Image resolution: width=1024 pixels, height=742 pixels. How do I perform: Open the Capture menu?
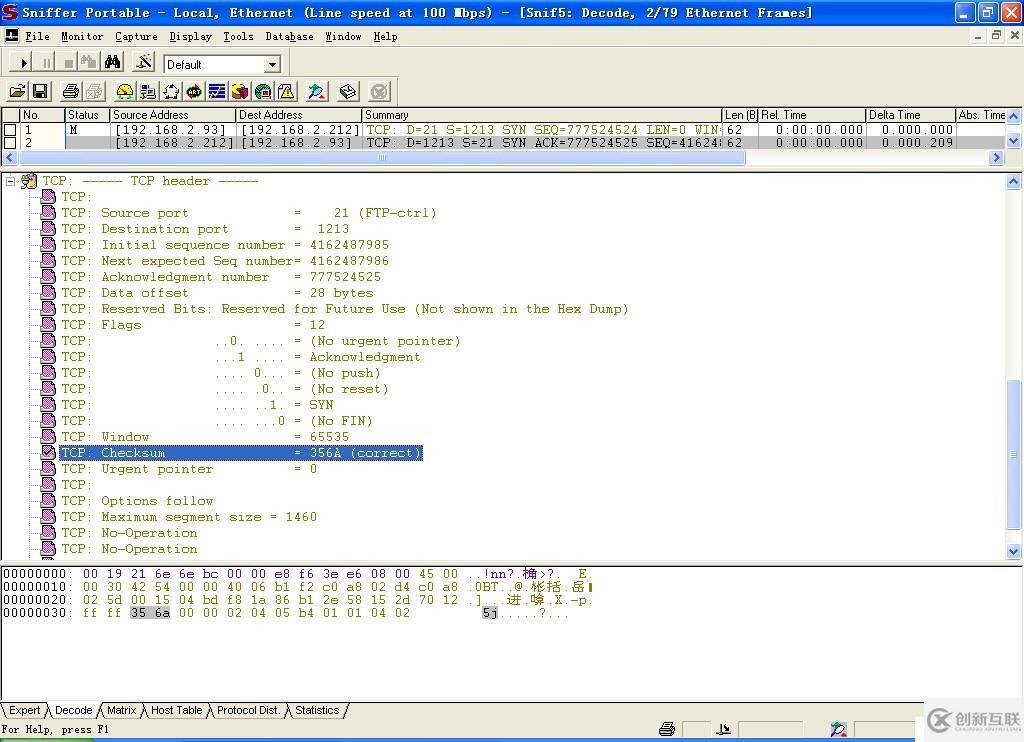pyautogui.click(x=136, y=37)
